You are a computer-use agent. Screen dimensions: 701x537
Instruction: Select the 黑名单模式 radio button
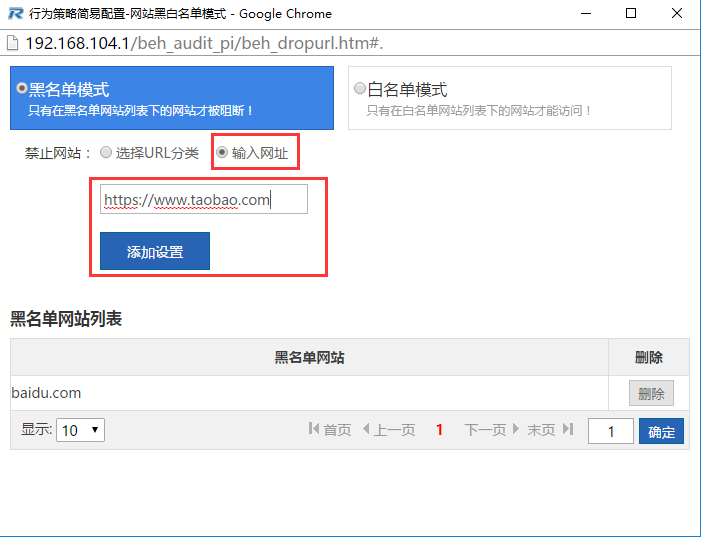(x=22, y=89)
